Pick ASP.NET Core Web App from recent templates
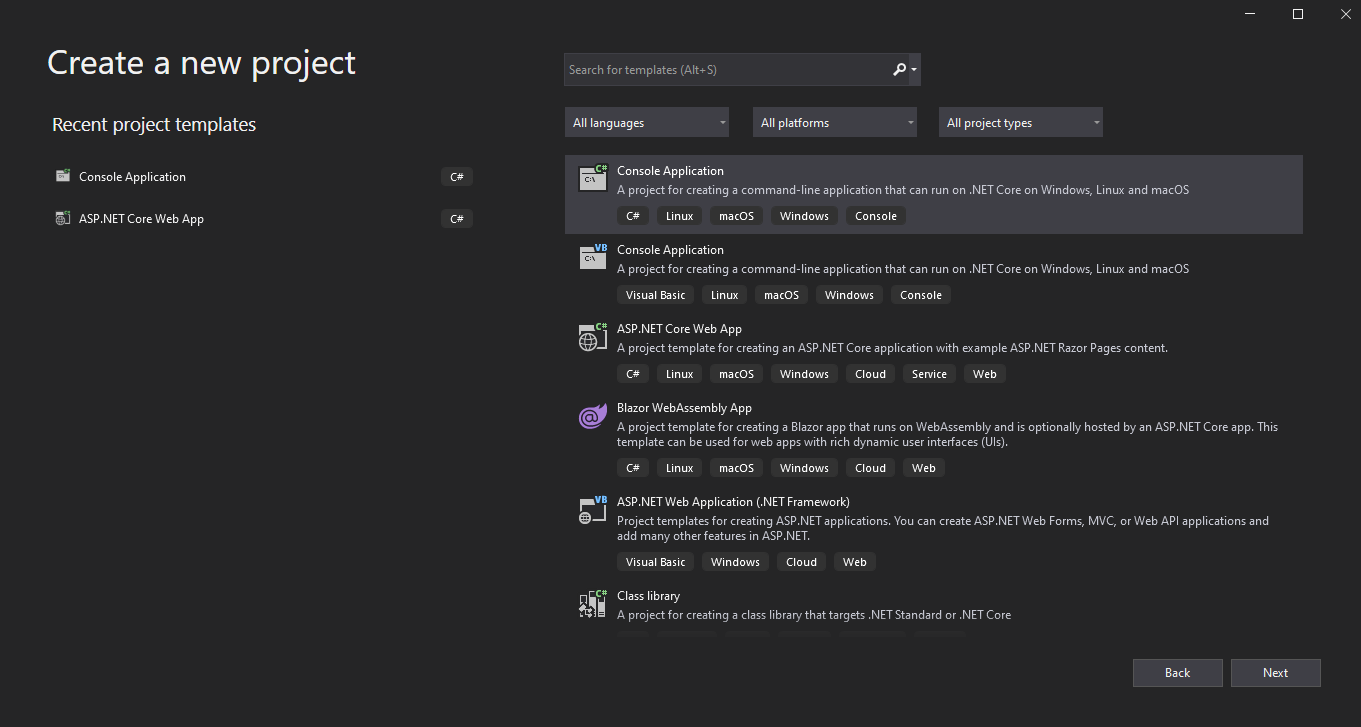The height and width of the screenshot is (727, 1361). pyautogui.click(x=264, y=219)
